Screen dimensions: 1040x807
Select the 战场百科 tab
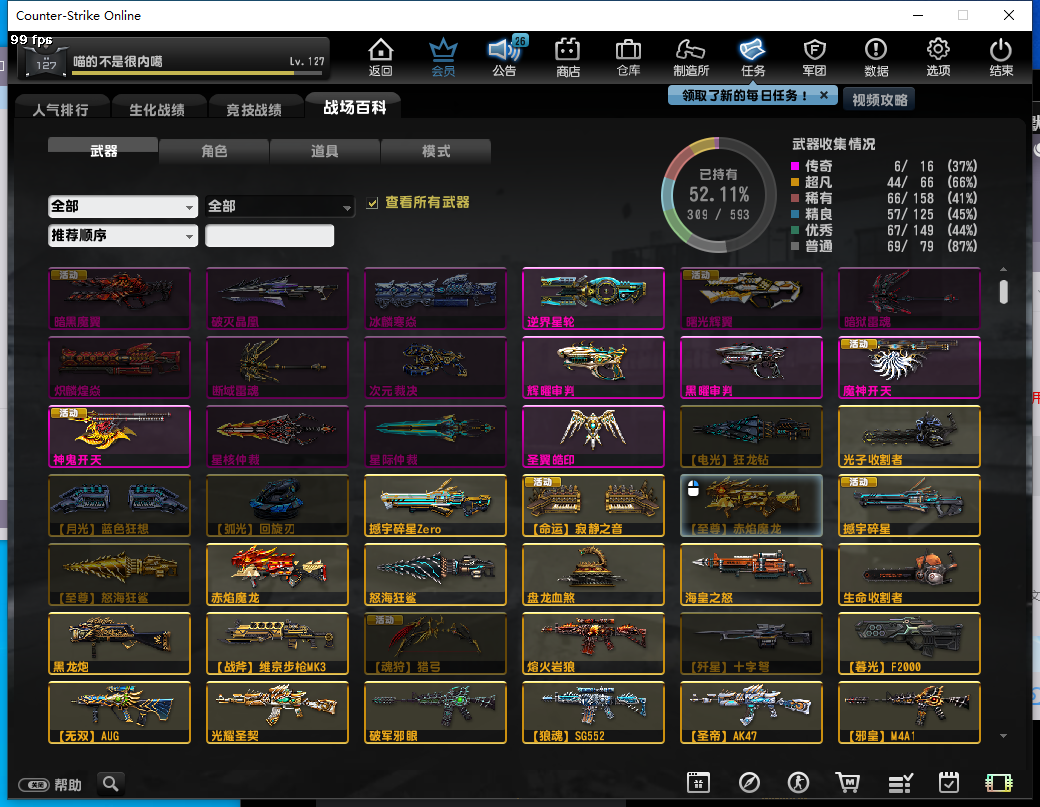click(x=354, y=107)
